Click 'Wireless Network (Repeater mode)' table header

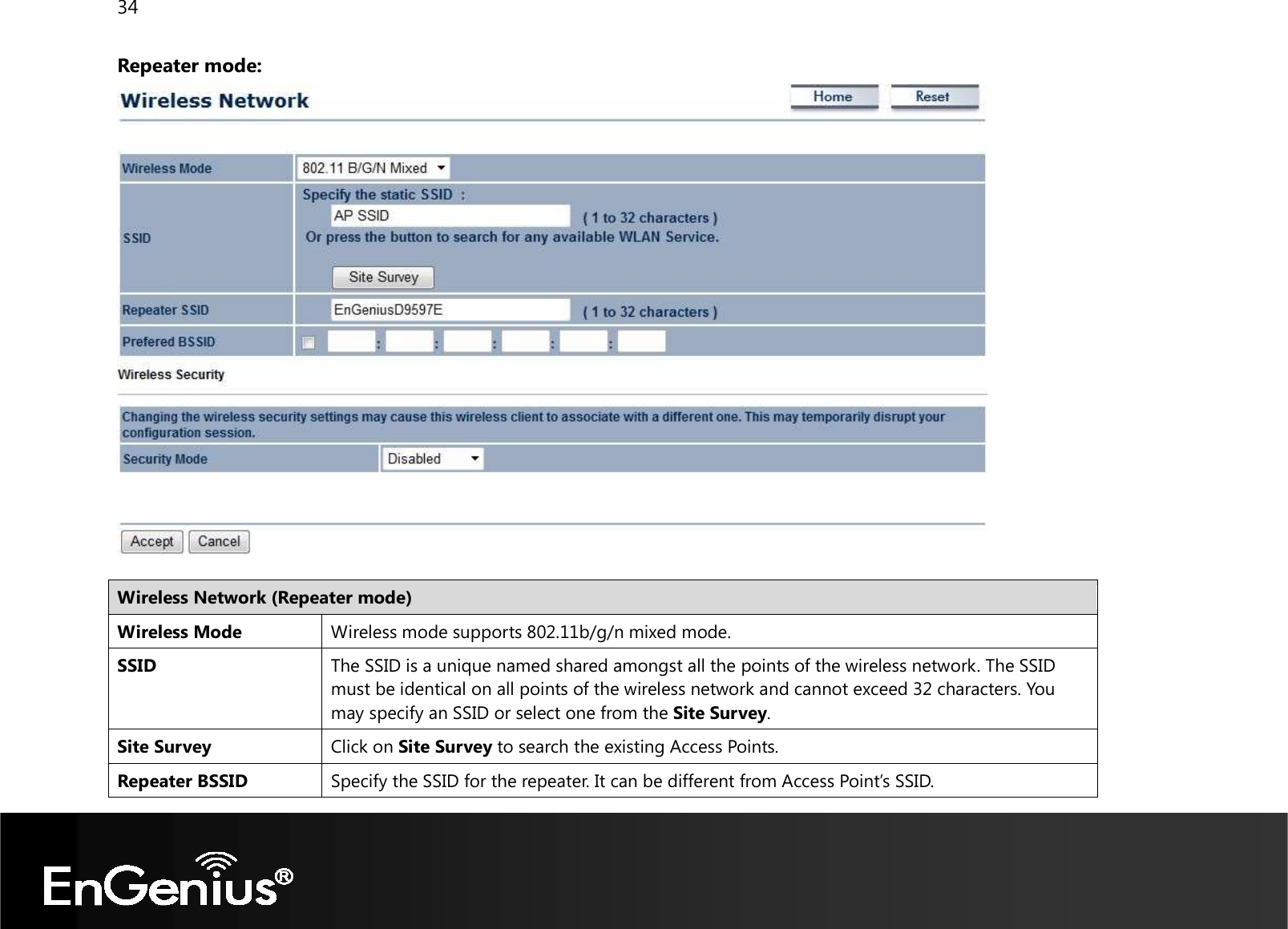pos(603,597)
